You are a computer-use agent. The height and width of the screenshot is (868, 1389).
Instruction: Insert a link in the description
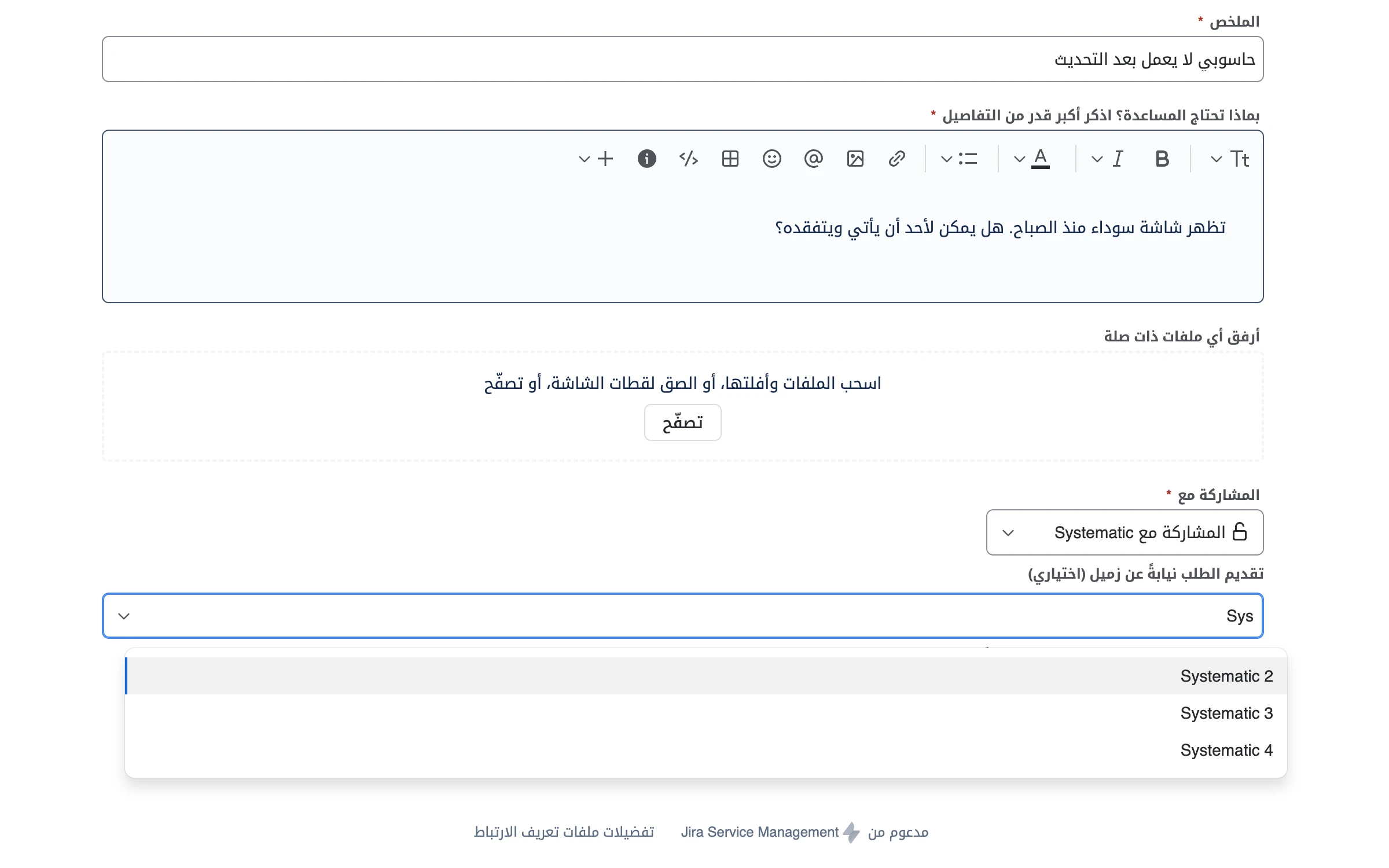coord(896,159)
